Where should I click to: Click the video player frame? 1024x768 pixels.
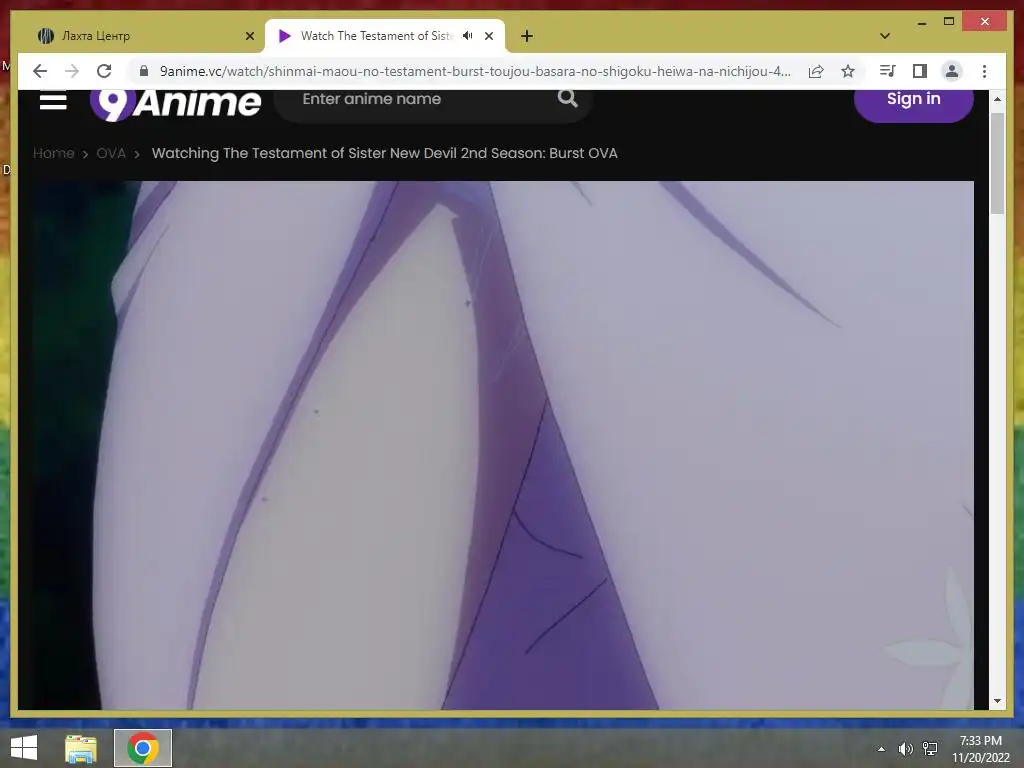[x=503, y=445]
